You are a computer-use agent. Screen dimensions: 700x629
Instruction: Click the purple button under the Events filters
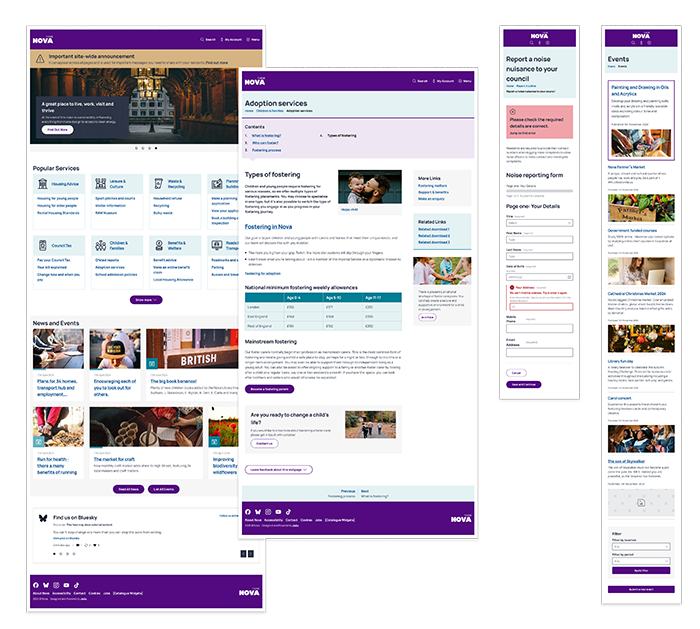coord(641,571)
